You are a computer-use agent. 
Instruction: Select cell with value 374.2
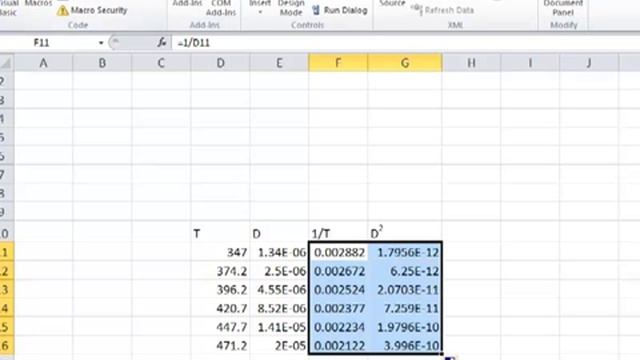pos(220,271)
